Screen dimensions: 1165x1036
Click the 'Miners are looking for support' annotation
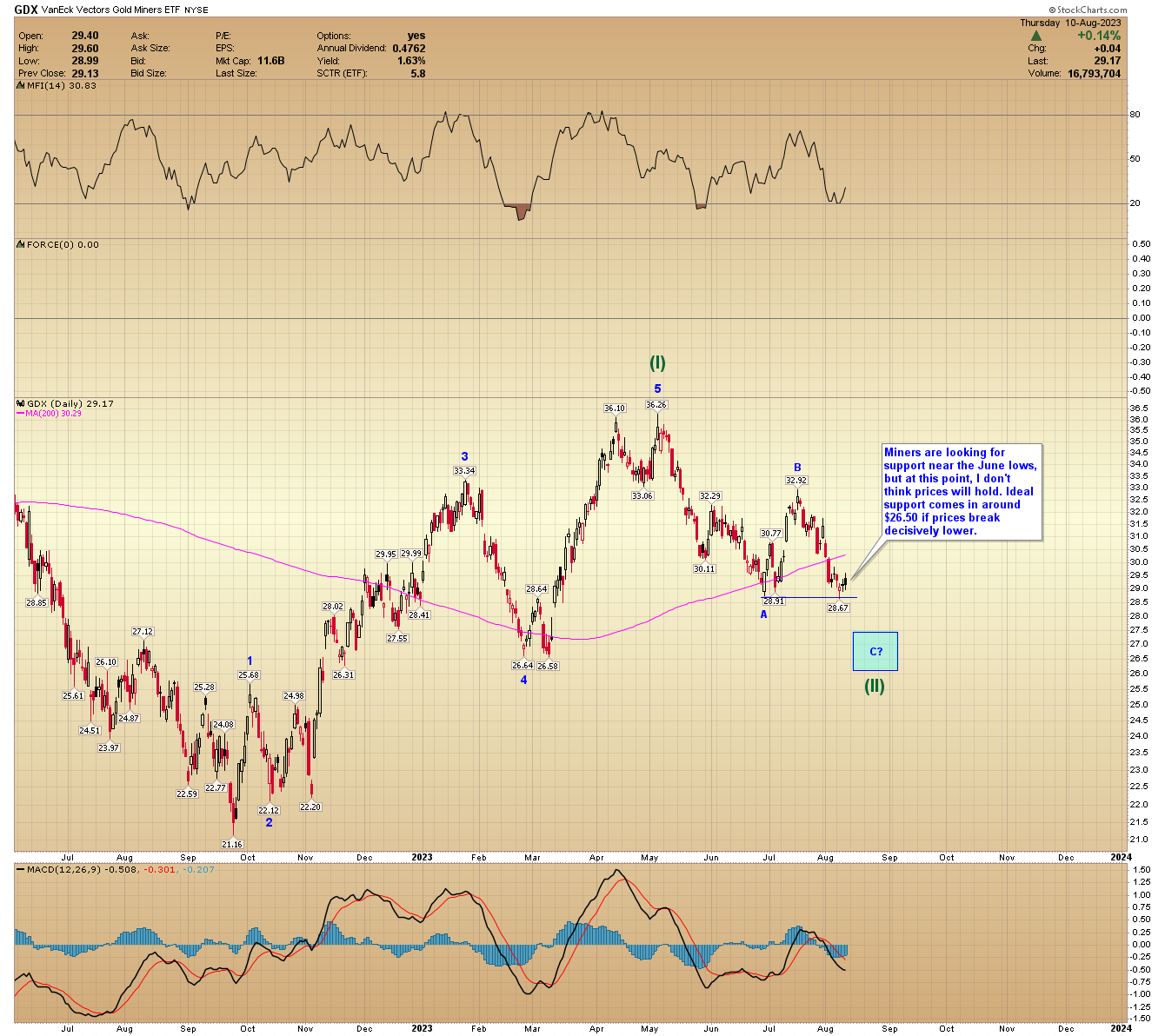click(x=961, y=491)
